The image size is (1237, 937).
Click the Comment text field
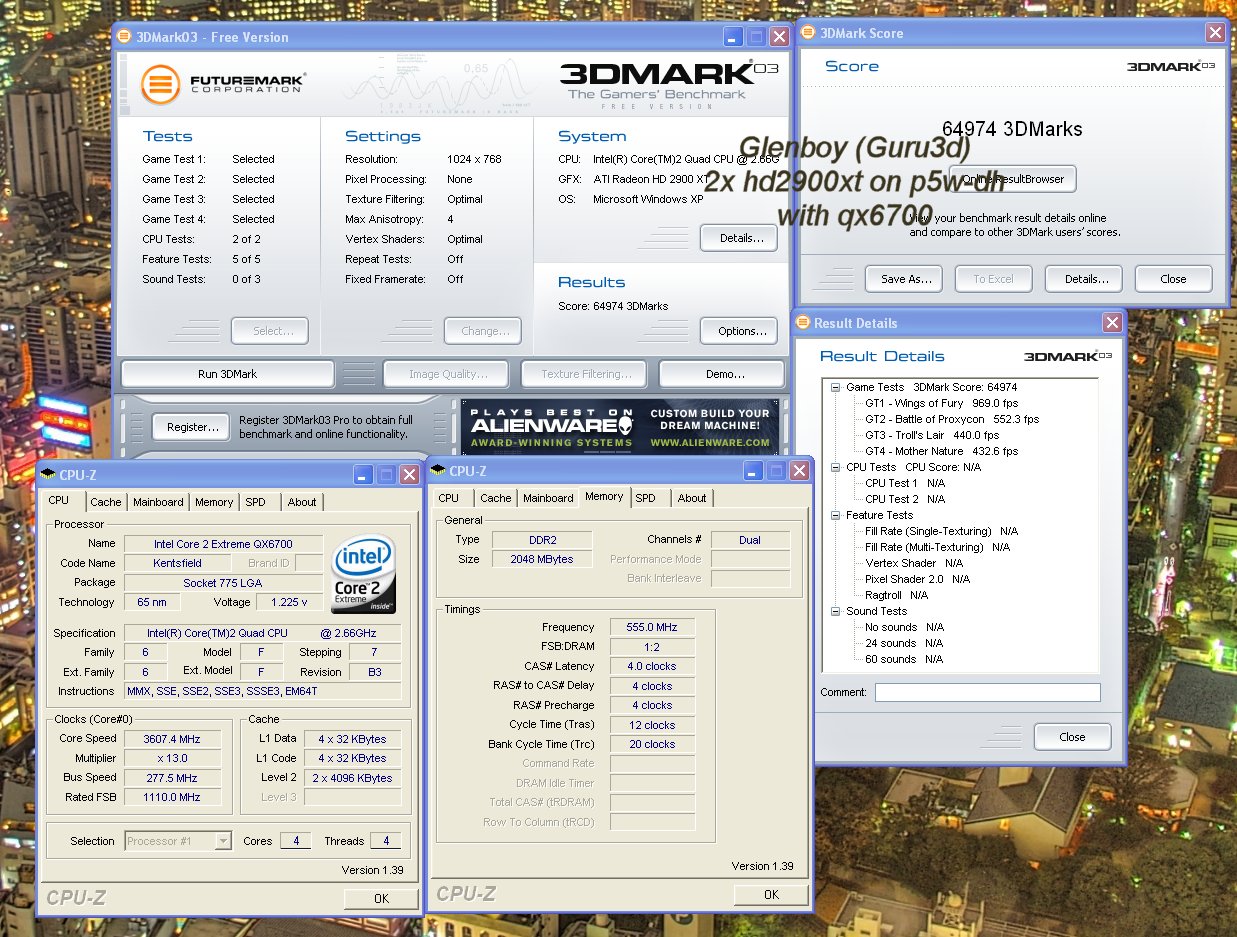point(987,692)
